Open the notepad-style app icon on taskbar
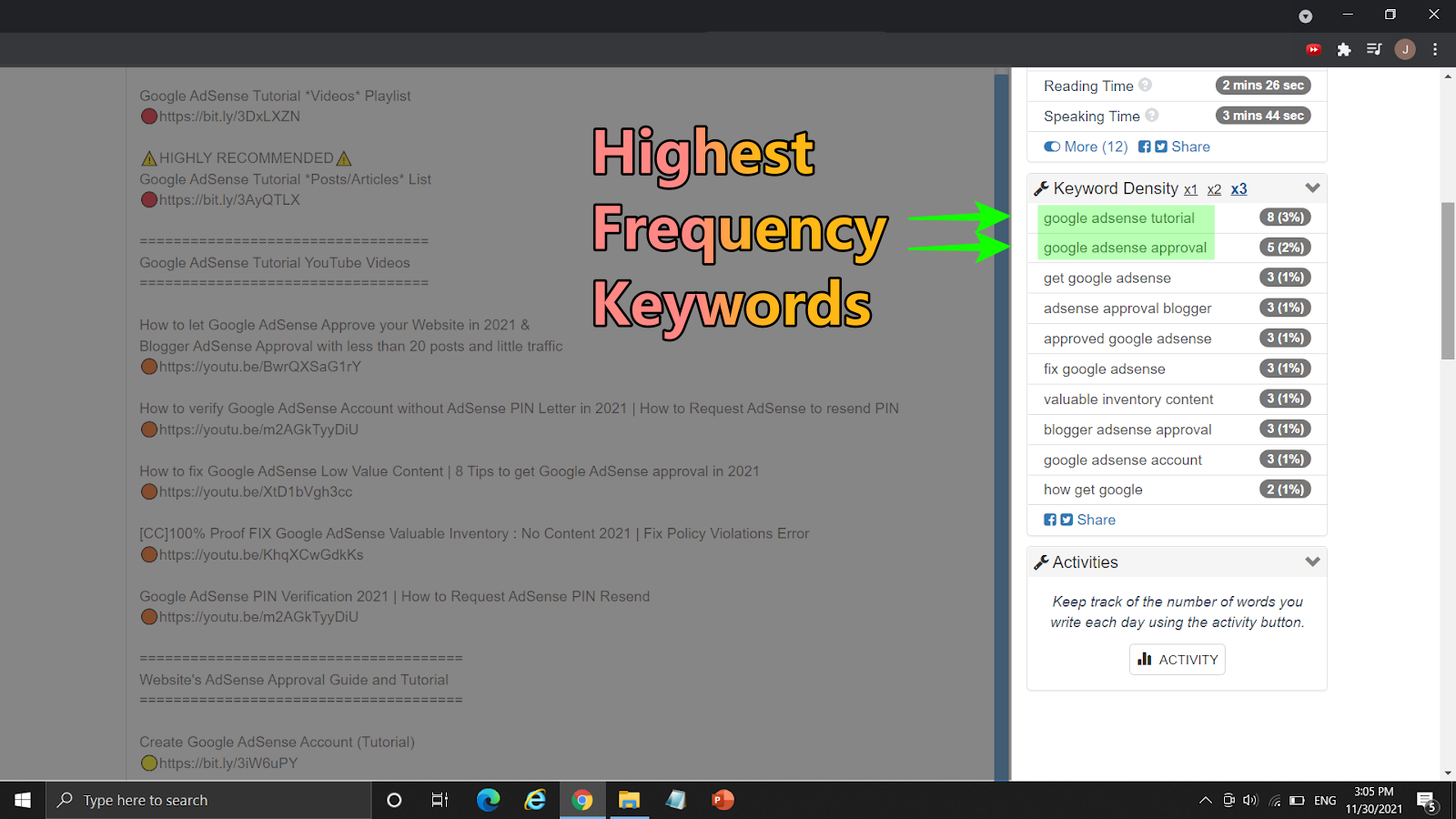The height and width of the screenshot is (819, 1456). point(675,800)
